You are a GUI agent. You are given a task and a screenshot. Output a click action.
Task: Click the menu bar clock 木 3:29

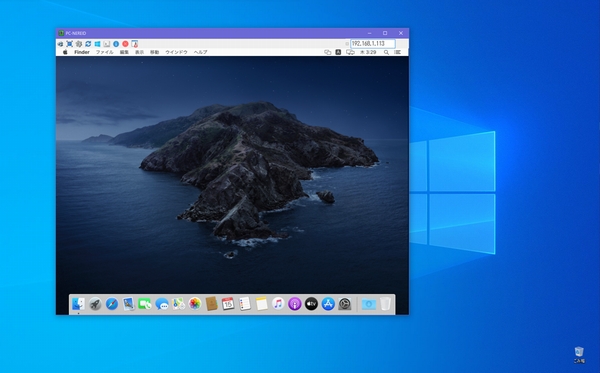[368, 52]
